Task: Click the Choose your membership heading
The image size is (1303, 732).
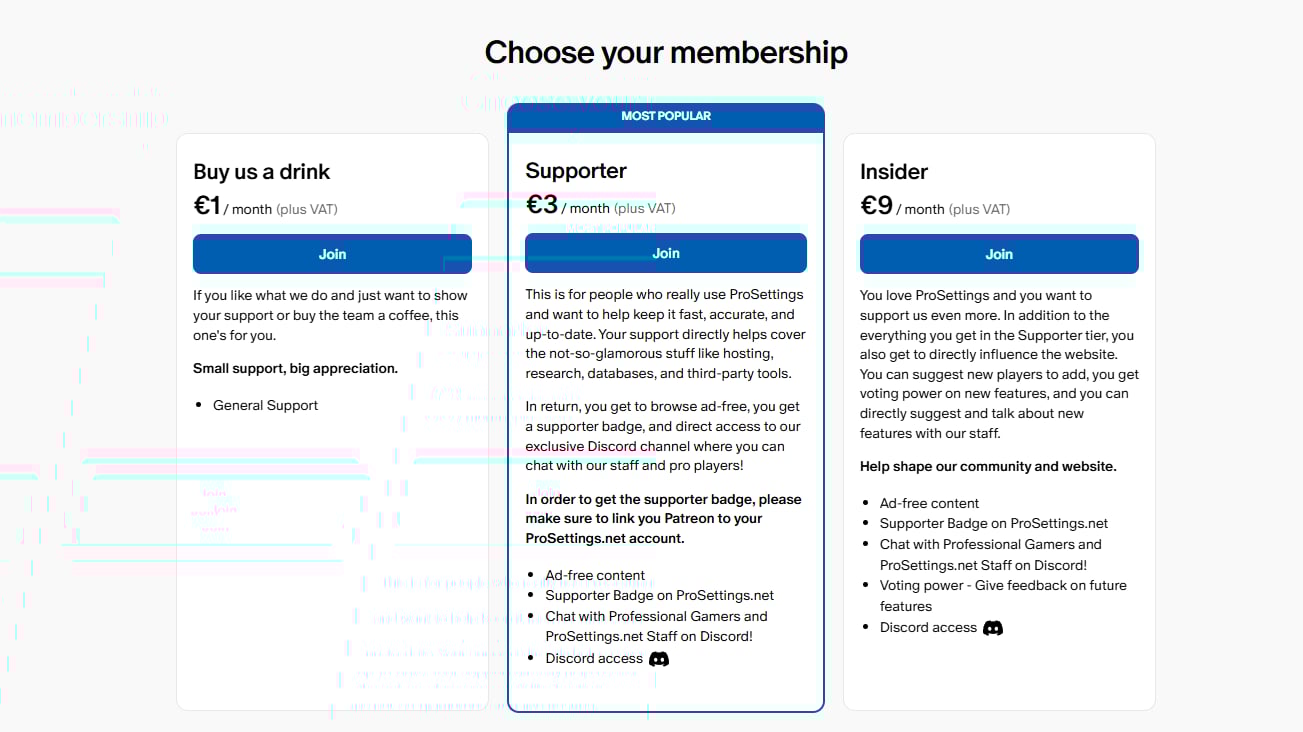Action: tap(666, 52)
